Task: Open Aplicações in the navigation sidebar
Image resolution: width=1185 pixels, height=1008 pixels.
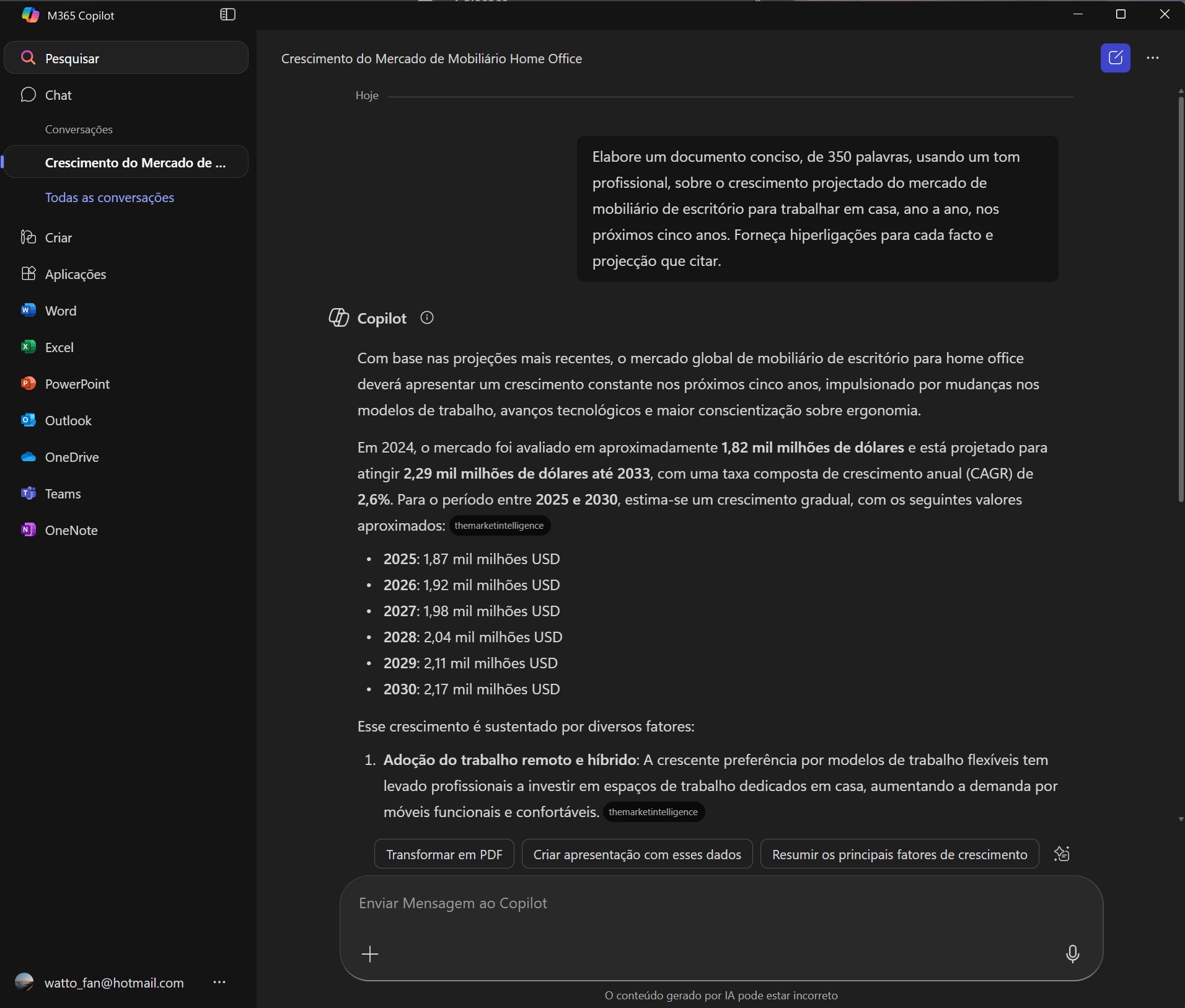Action: (x=75, y=274)
